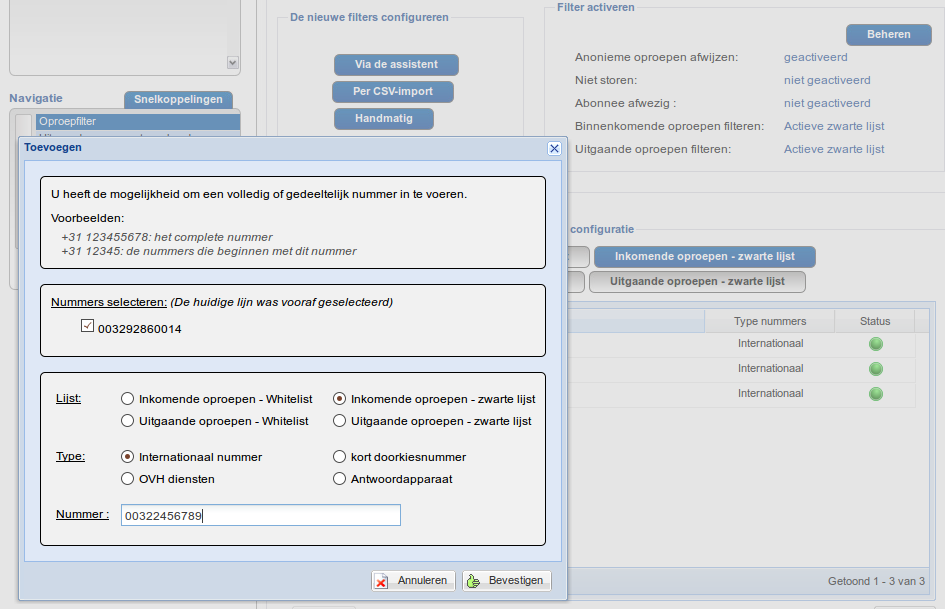Image resolution: width=945 pixels, height=609 pixels.
Task: Click scroll-down arrow in top-left panel
Action: tap(233, 62)
